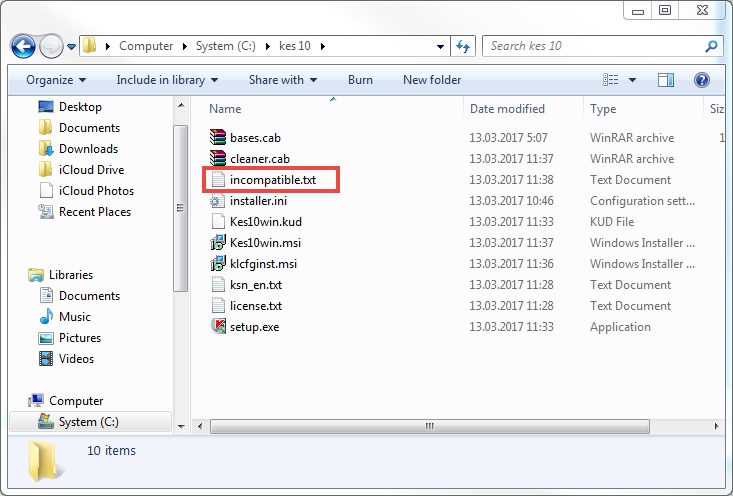Open the address bar history dropdown

(440, 46)
